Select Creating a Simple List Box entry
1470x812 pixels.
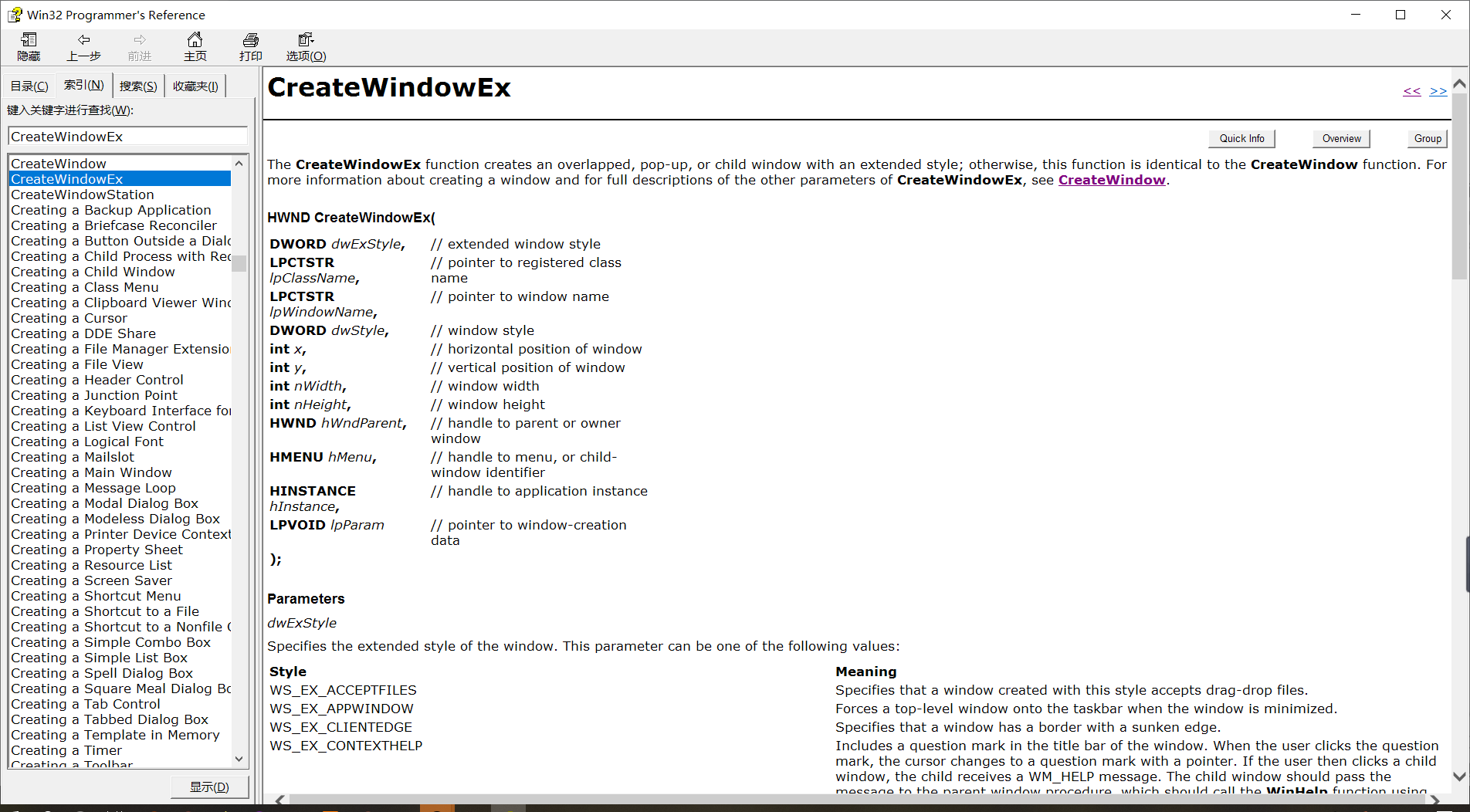[100, 658]
